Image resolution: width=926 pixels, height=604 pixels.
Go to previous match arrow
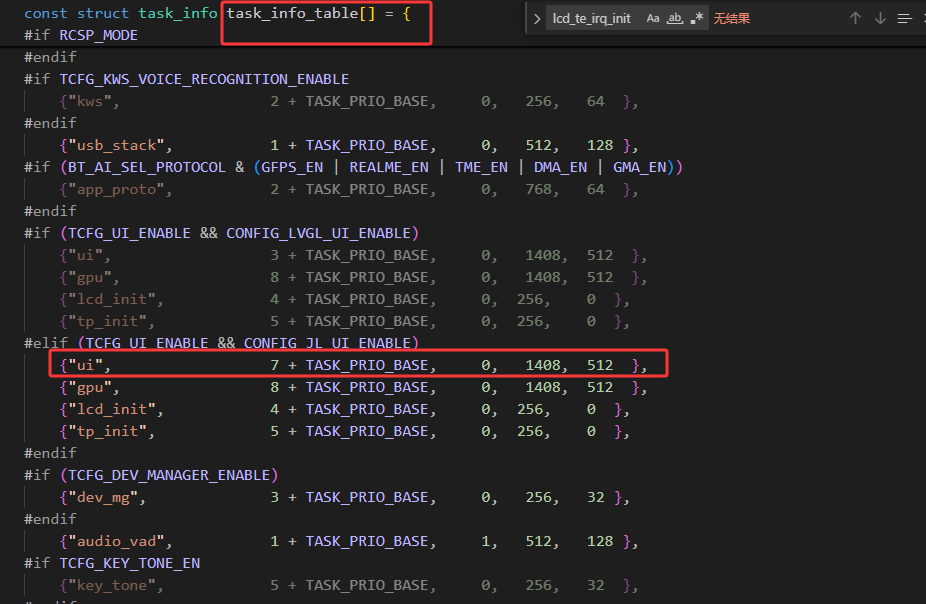pyautogui.click(x=855, y=18)
